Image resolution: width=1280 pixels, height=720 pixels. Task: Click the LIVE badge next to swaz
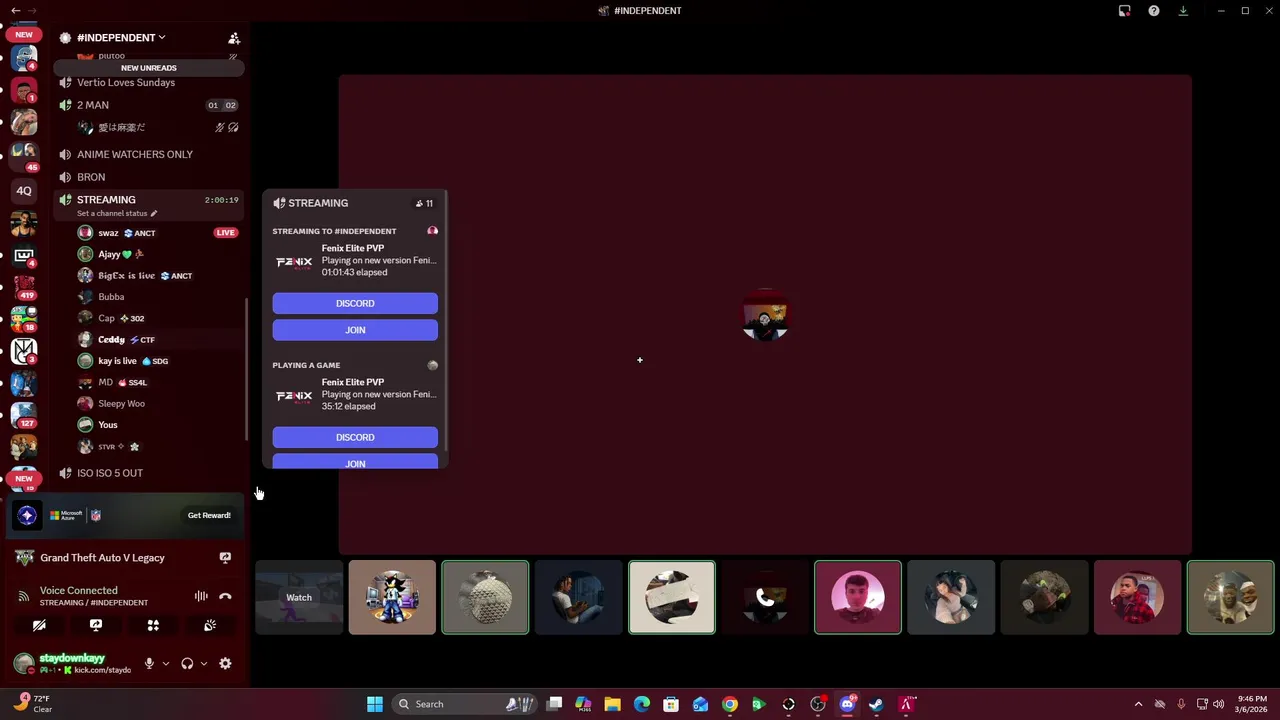(226, 233)
